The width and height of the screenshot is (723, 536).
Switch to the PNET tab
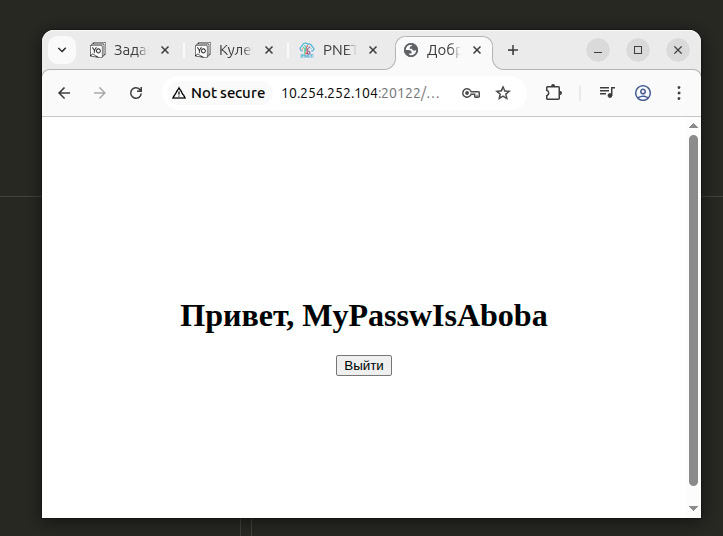click(330, 50)
